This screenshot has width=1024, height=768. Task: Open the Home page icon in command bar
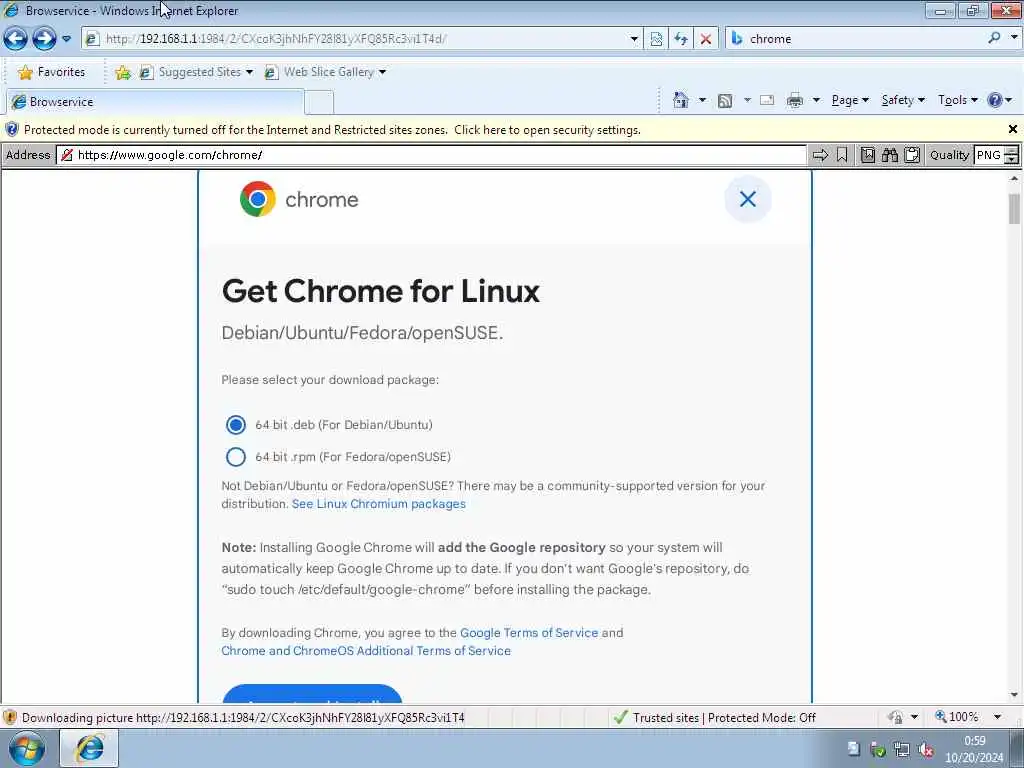tap(680, 100)
